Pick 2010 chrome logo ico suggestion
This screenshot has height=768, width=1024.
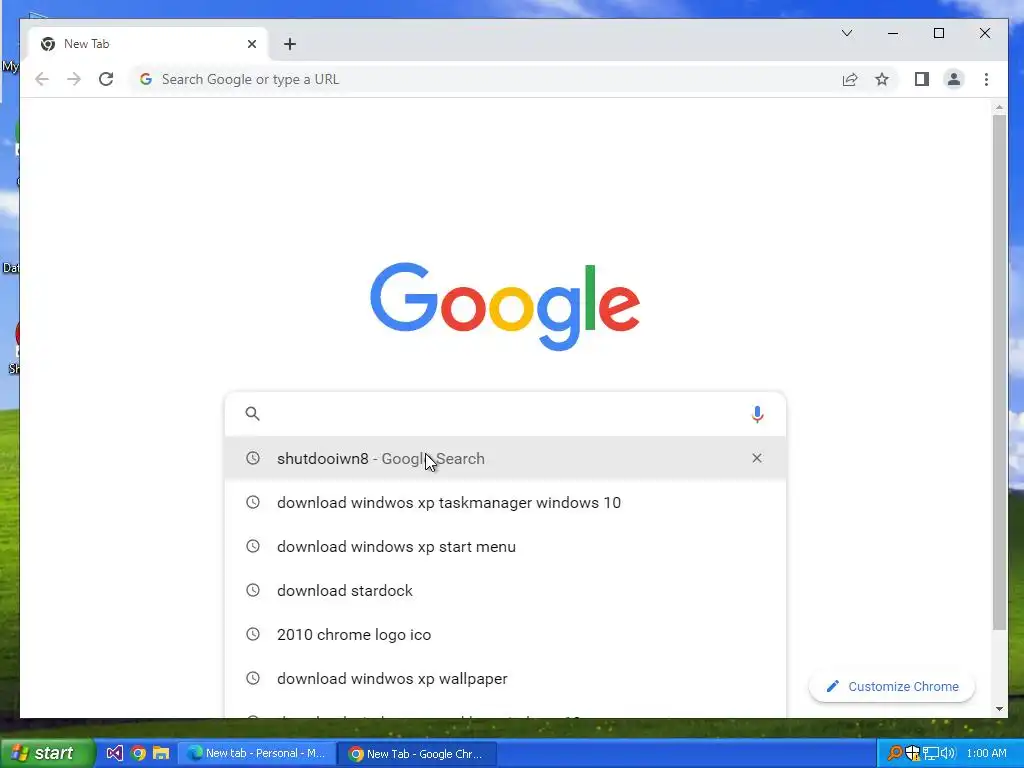(x=505, y=634)
